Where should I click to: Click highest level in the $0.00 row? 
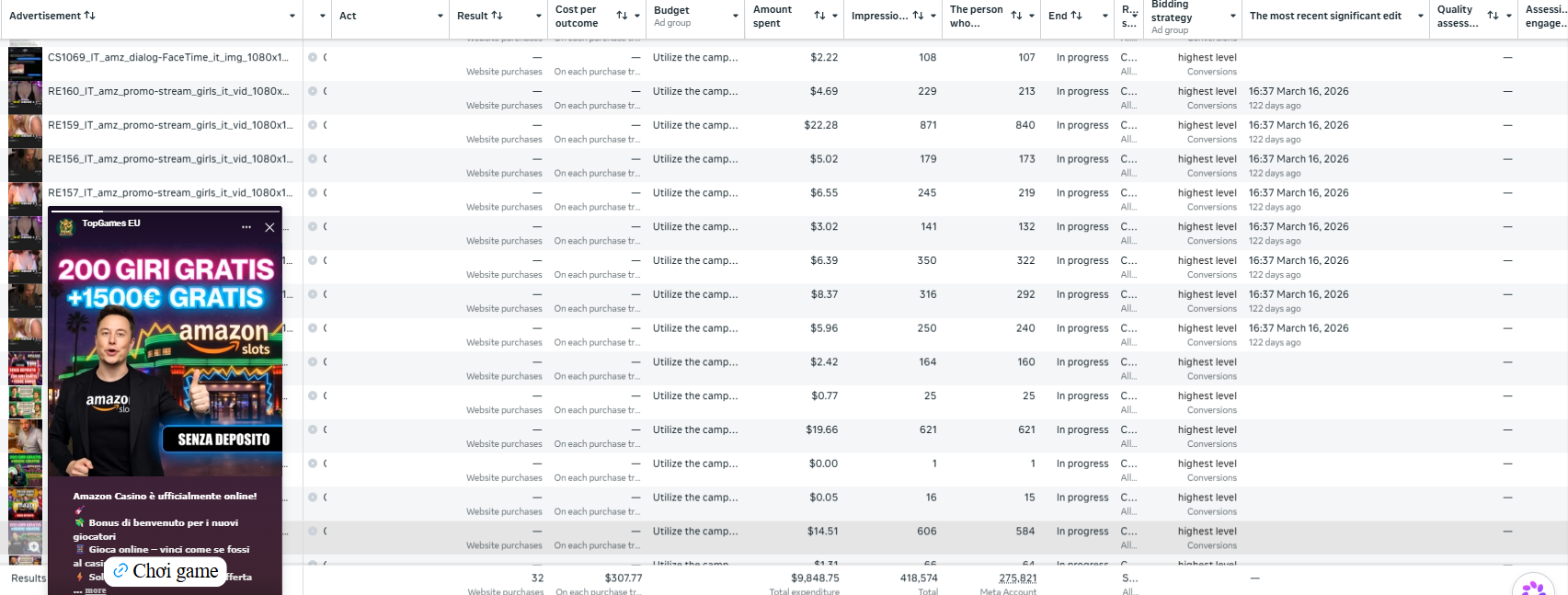(1207, 463)
